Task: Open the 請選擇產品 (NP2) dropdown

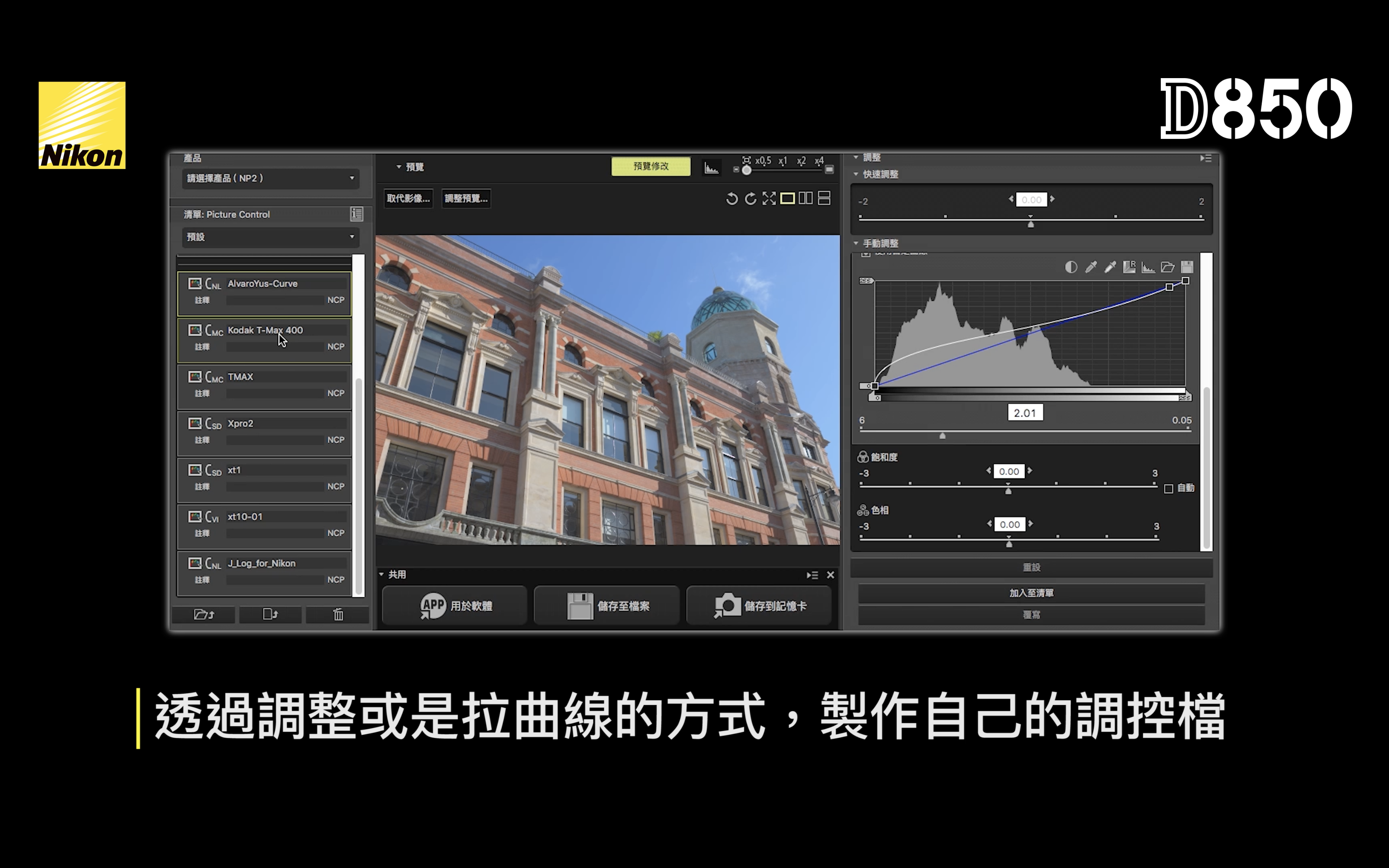Action: (270, 179)
